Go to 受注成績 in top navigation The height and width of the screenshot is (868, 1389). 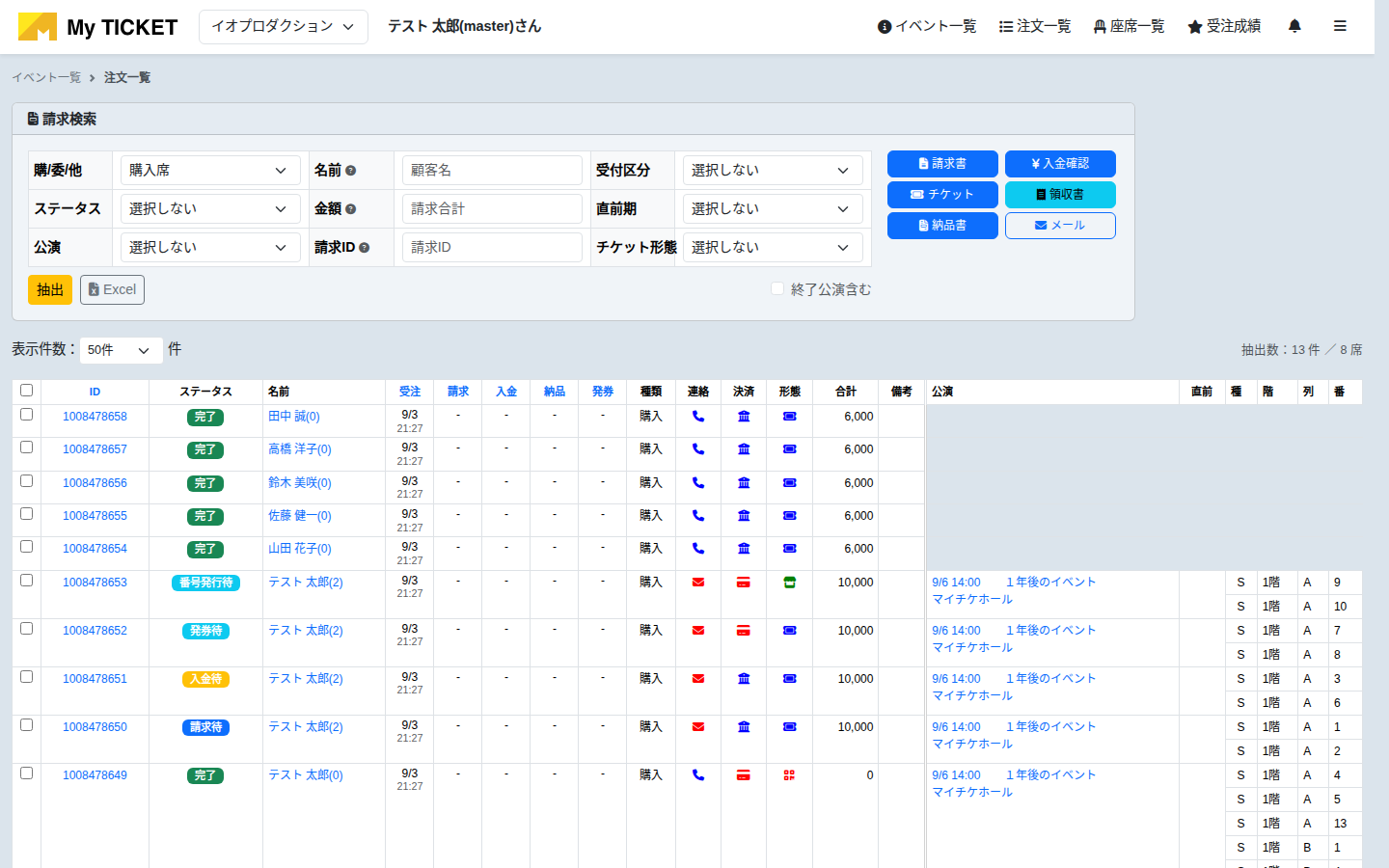point(1224,26)
